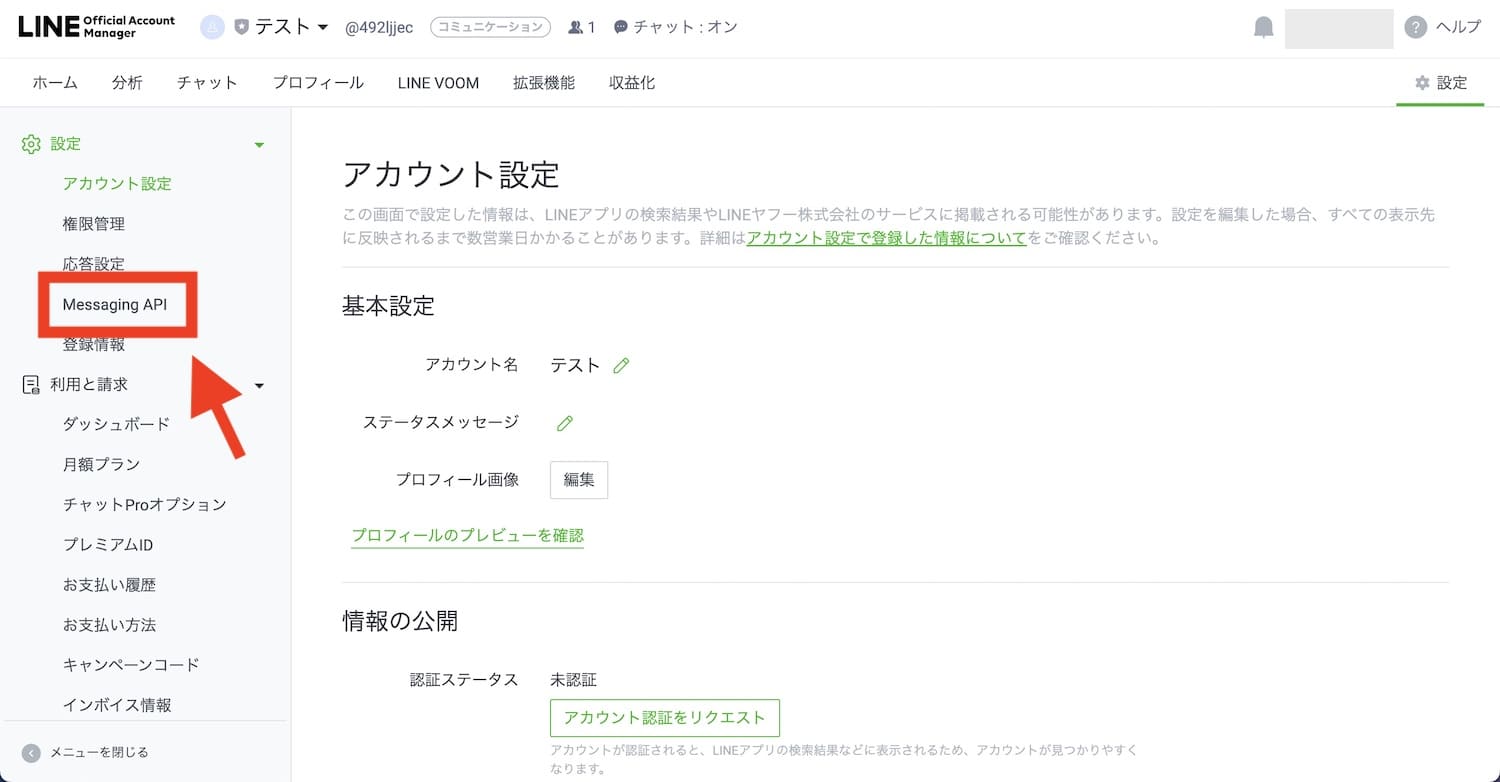
Task: Open the プロフィール tab
Action: pyautogui.click(x=318, y=83)
